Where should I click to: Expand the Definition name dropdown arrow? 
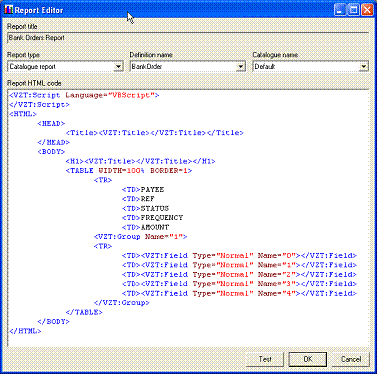(x=240, y=67)
